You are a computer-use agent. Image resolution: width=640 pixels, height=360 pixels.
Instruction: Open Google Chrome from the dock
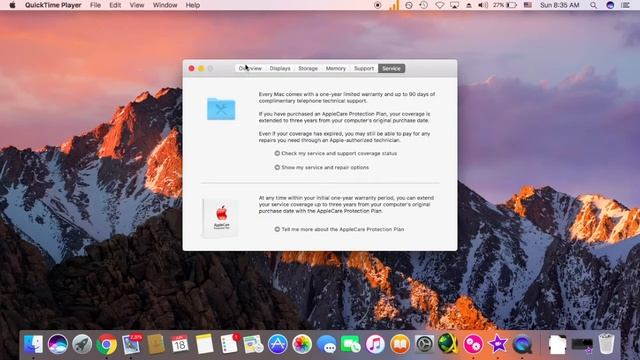[107, 344]
